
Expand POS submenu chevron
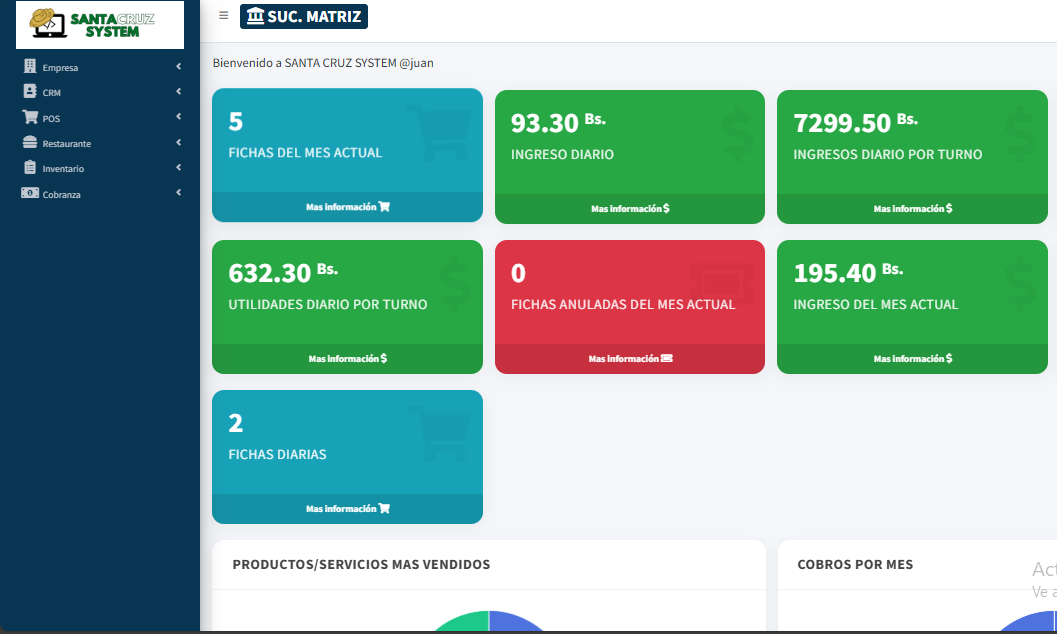(x=179, y=116)
